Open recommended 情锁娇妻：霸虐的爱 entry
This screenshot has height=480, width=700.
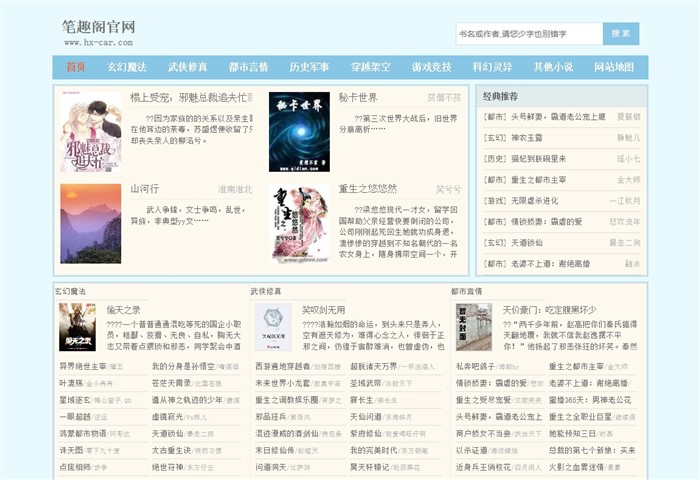546,222
